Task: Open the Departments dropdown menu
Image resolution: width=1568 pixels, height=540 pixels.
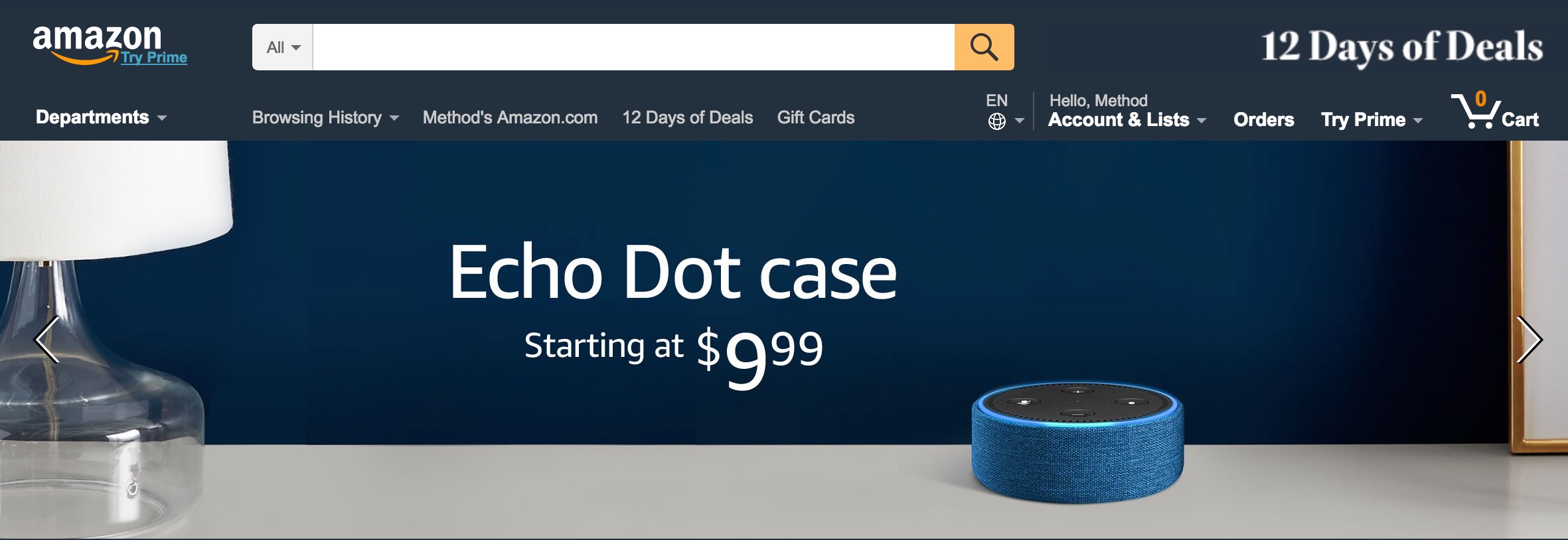Action: click(101, 117)
